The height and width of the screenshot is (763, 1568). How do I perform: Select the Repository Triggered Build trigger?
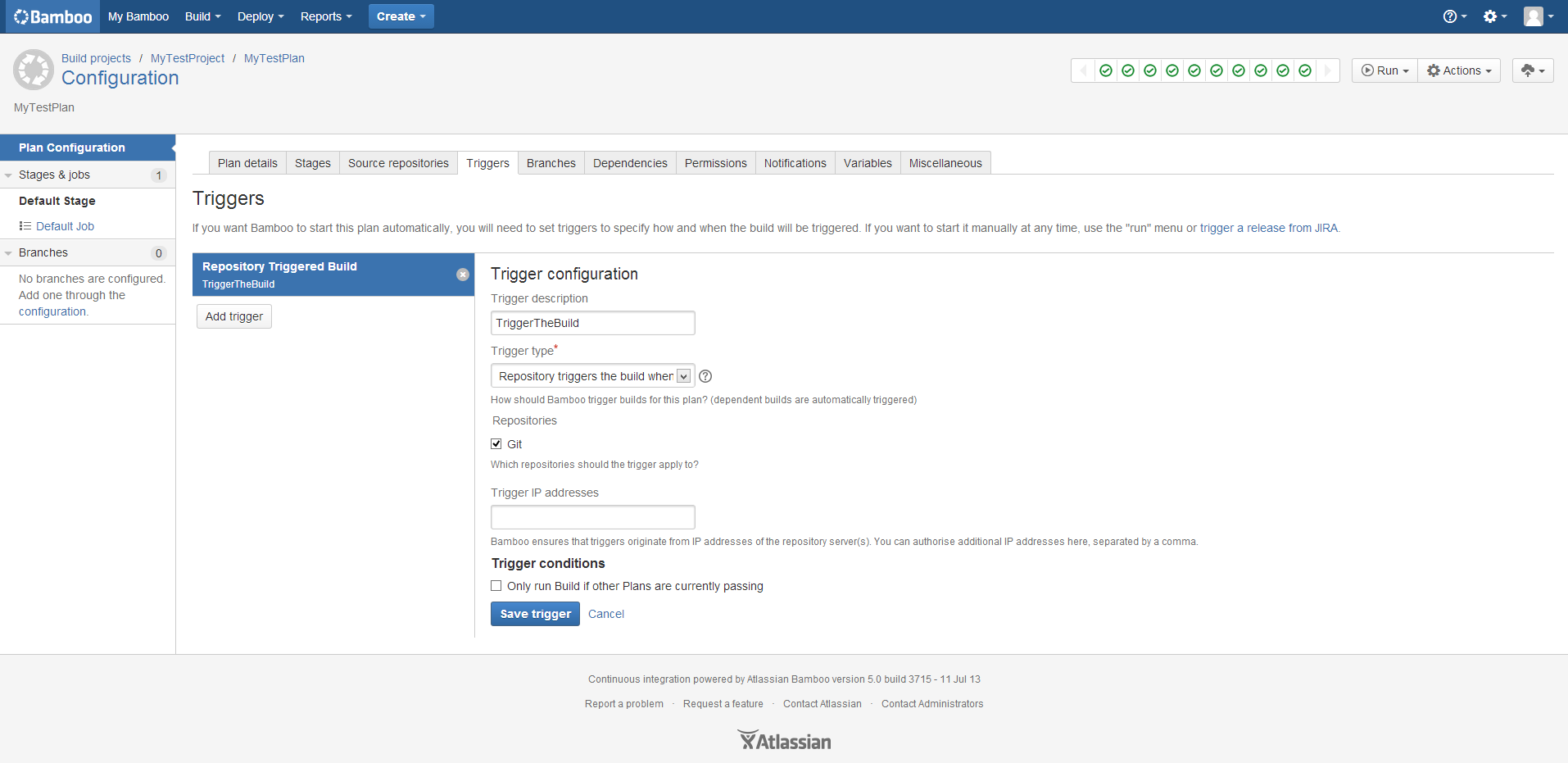coord(333,275)
